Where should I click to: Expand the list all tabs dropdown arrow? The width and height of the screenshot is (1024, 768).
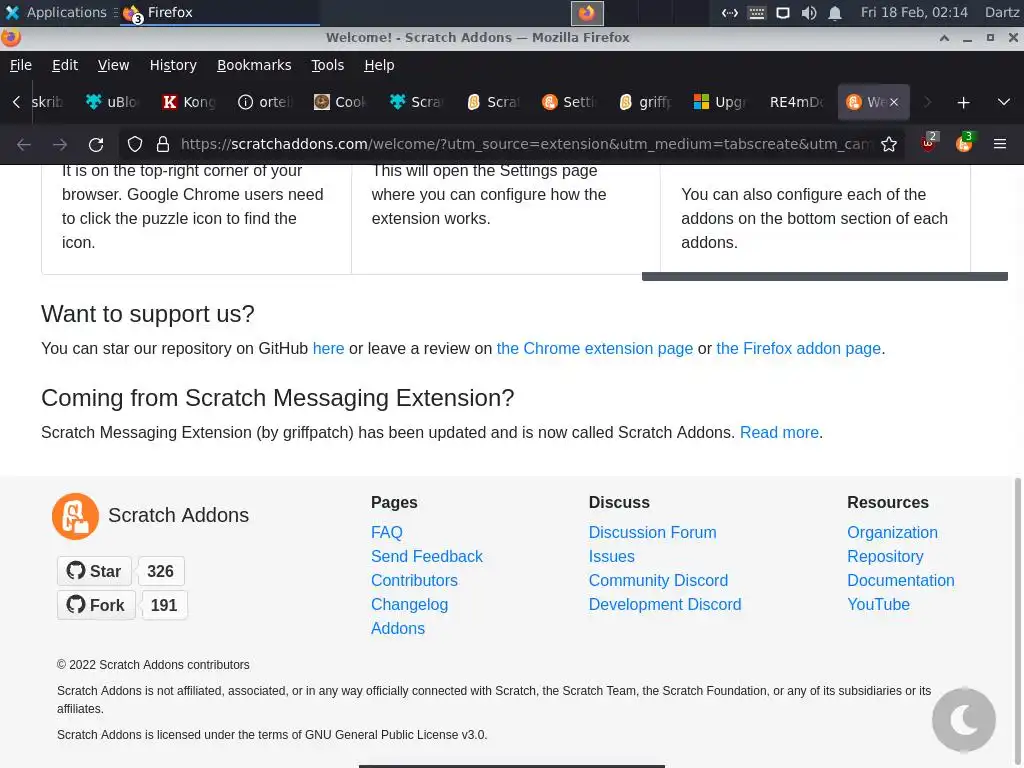1004,102
